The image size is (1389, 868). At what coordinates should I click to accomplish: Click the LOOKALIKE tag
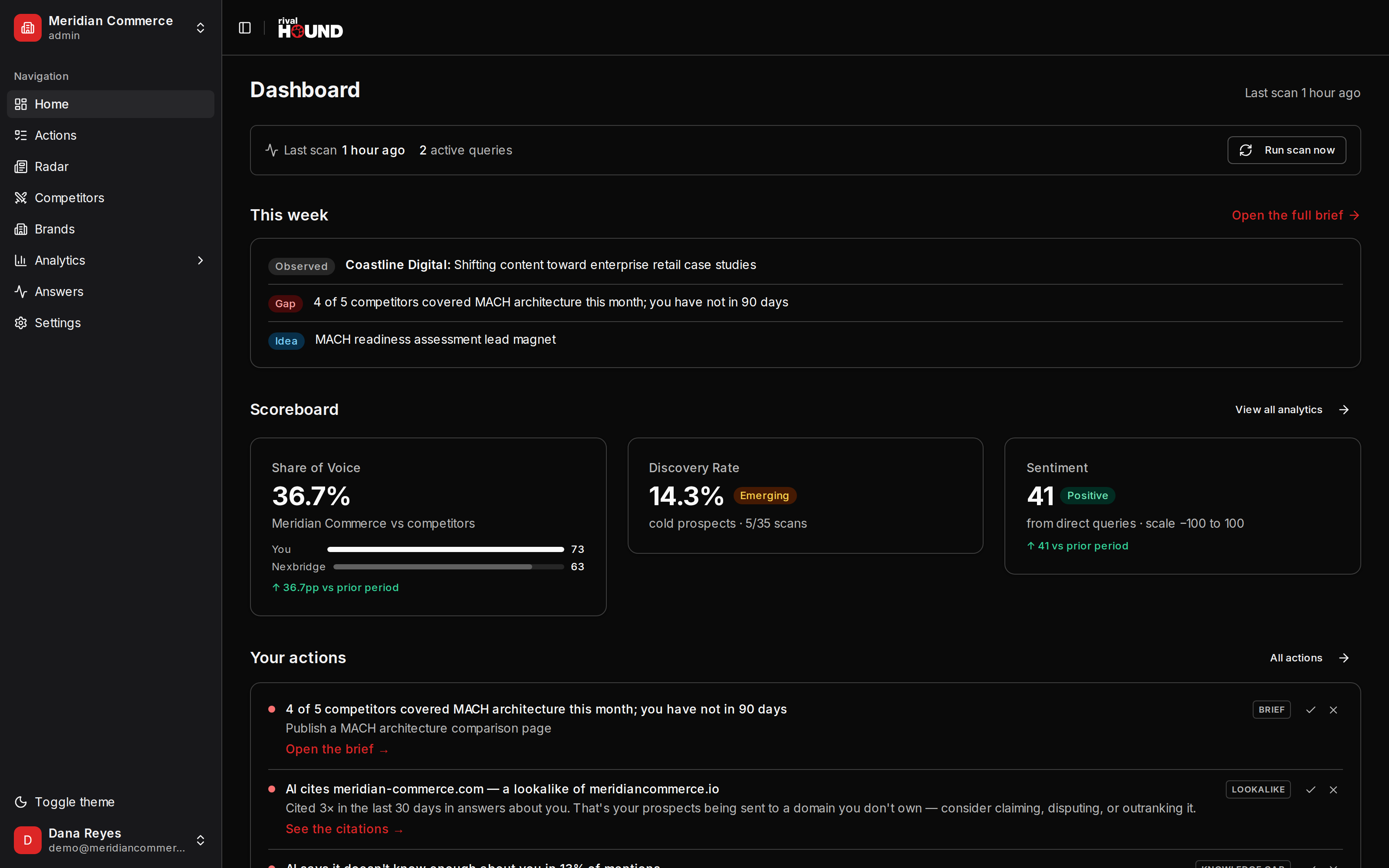(x=1258, y=789)
